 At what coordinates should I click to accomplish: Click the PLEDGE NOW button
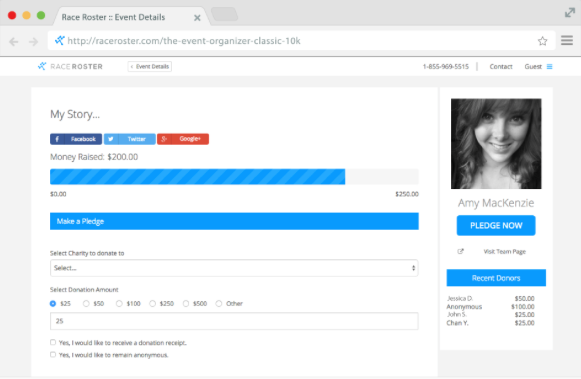tap(496, 225)
